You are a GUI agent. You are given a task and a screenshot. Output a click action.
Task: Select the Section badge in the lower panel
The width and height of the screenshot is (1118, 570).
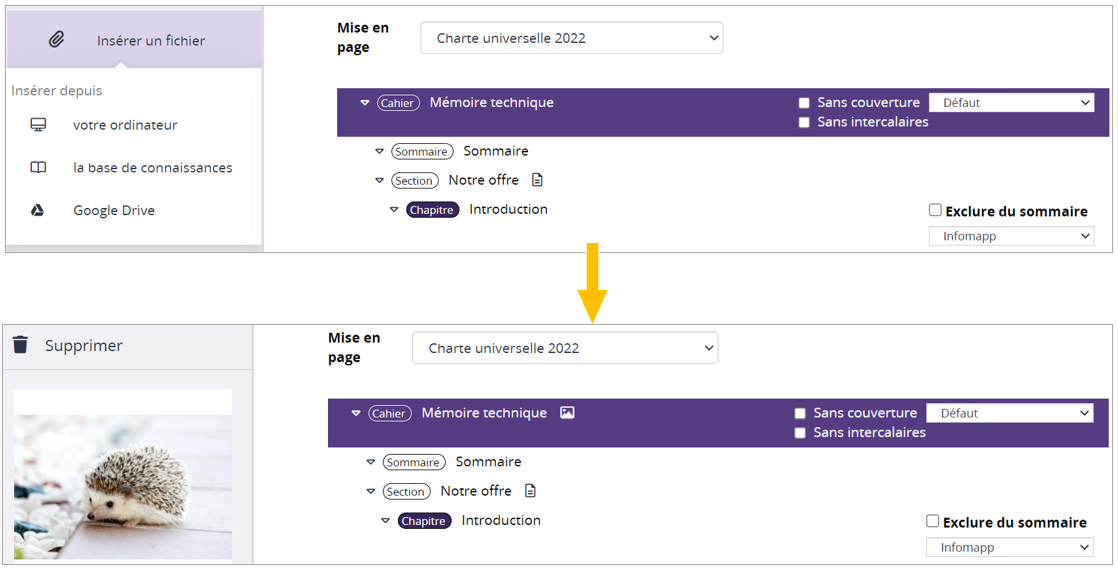pos(406,492)
